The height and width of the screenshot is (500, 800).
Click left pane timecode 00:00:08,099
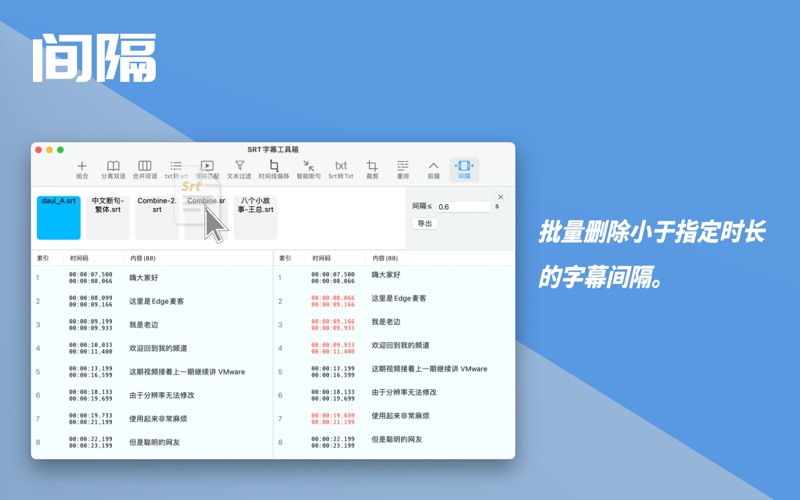(90, 298)
